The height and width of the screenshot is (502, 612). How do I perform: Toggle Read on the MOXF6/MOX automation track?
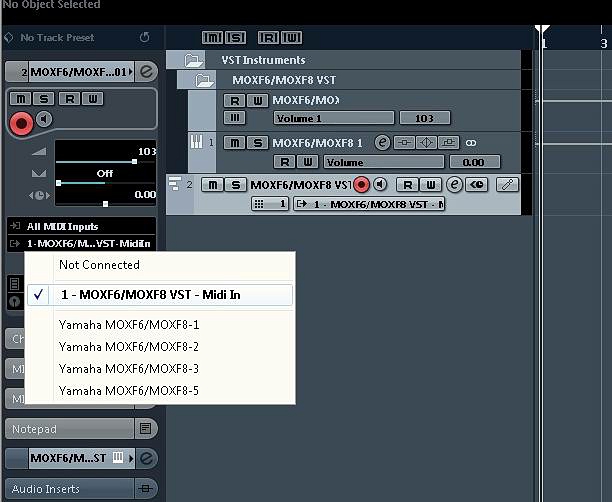pos(234,101)
